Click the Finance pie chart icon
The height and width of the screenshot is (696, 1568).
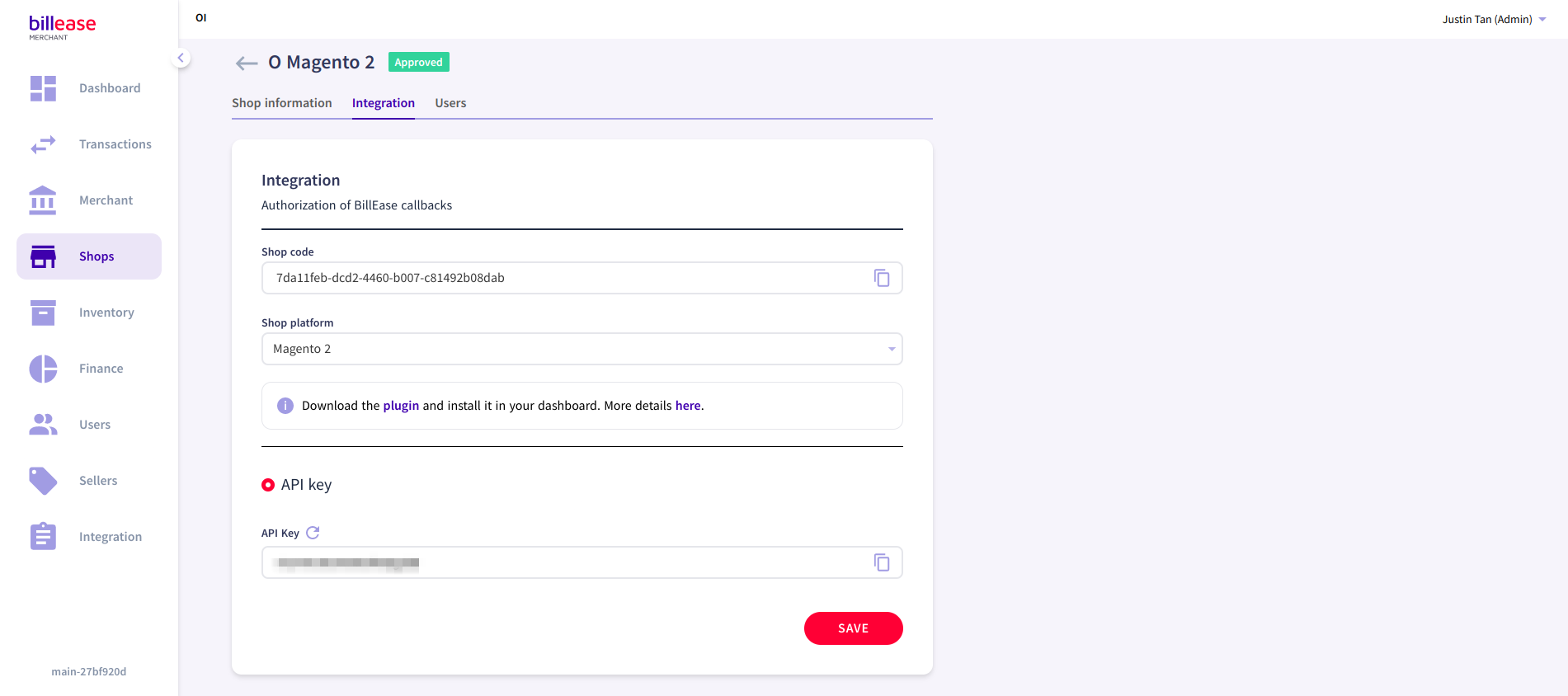(43, 369)
